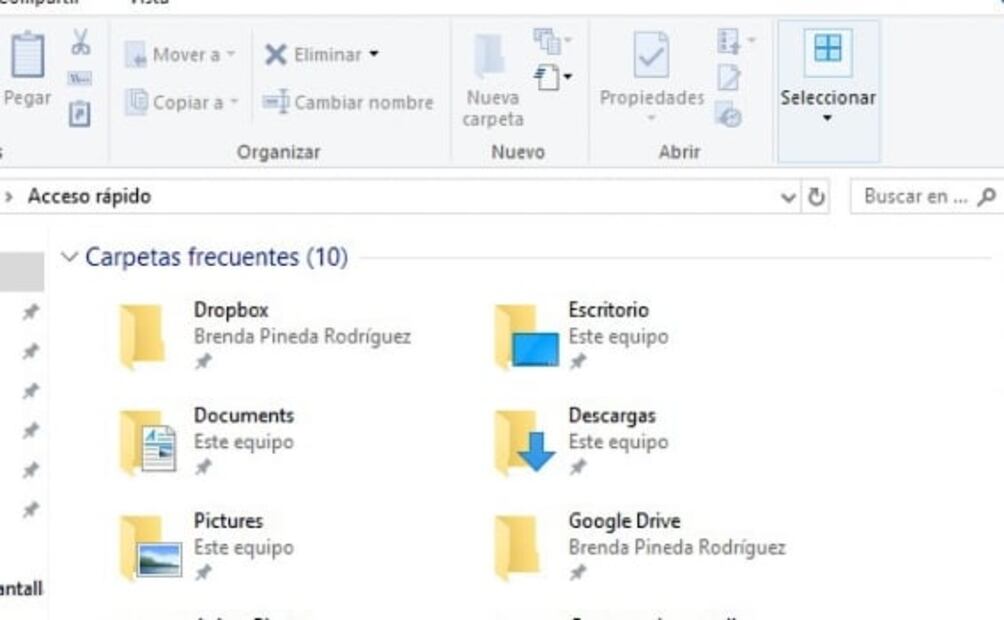
Task: Click the Cortar scissors icon
Action: (x=80, y=42)
